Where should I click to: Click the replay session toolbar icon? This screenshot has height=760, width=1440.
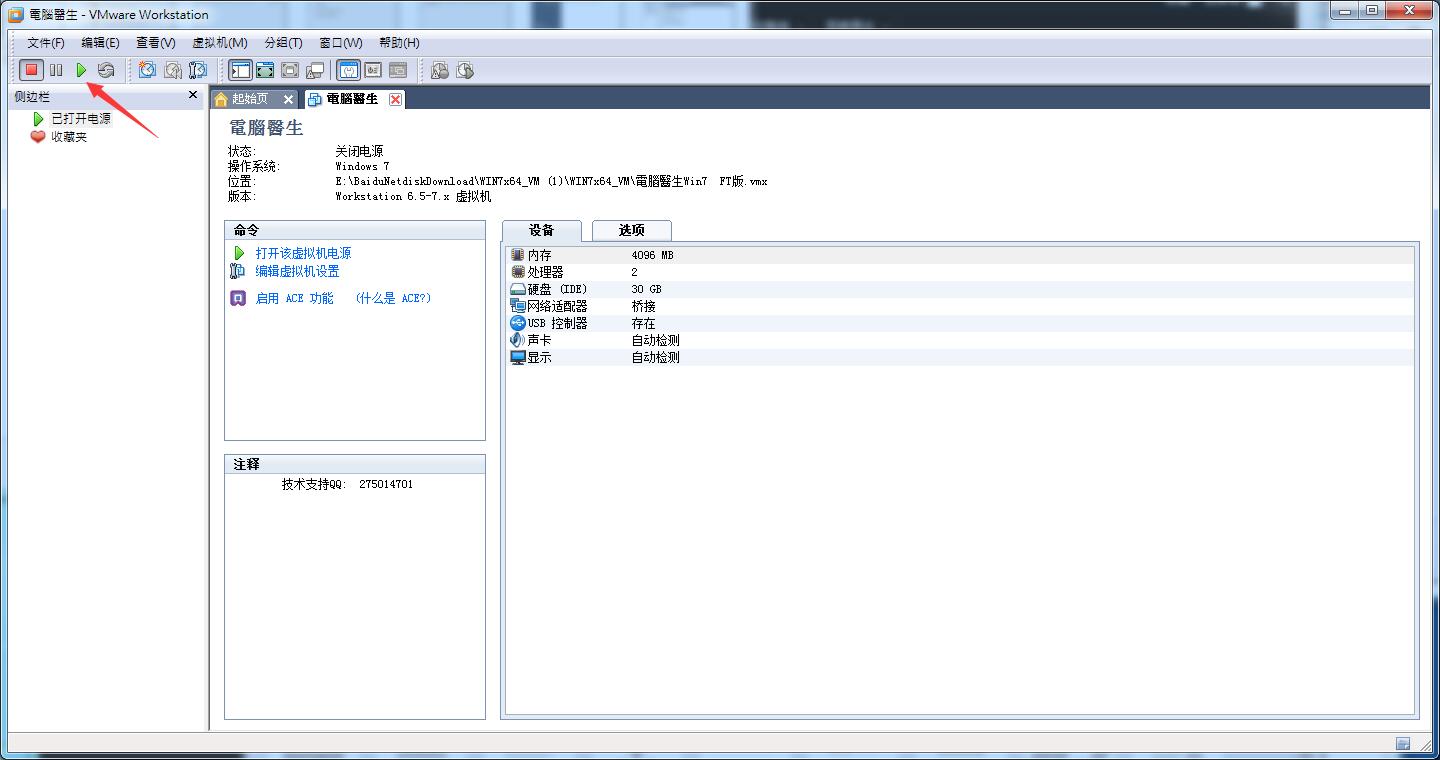(465, 70)
